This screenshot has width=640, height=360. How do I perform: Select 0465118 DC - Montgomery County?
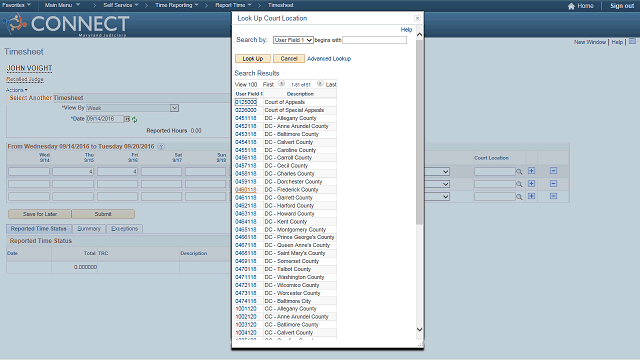tap(246, 230)
